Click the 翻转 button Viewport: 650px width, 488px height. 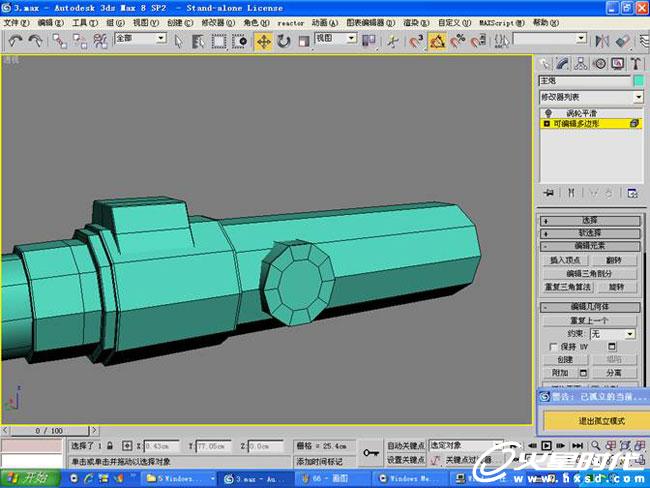(x=614, y=260)
